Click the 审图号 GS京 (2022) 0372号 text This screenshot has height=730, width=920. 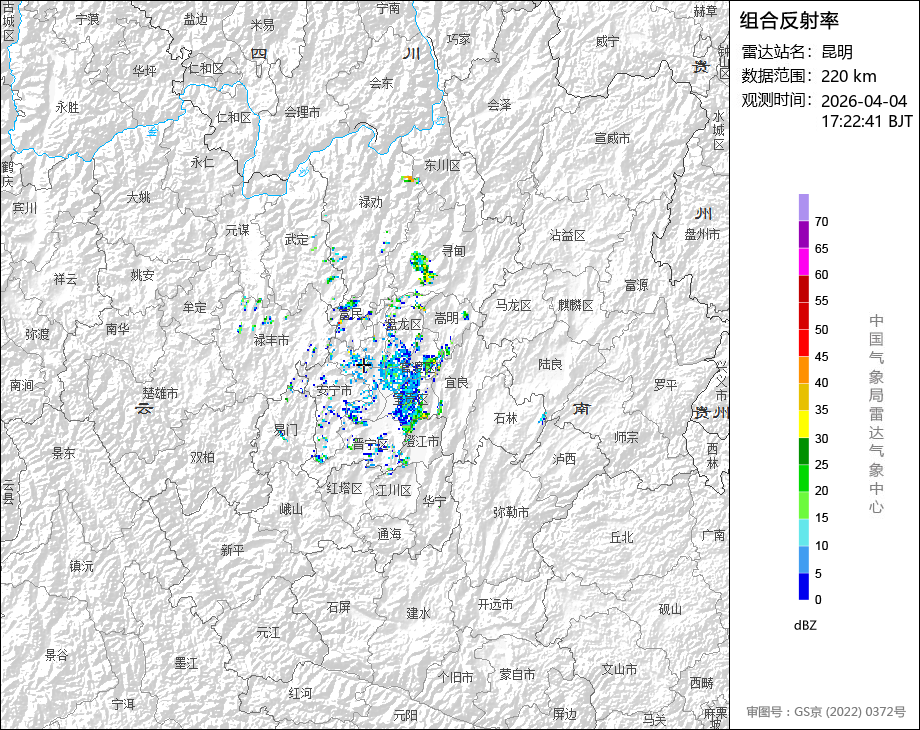point(826,712)
